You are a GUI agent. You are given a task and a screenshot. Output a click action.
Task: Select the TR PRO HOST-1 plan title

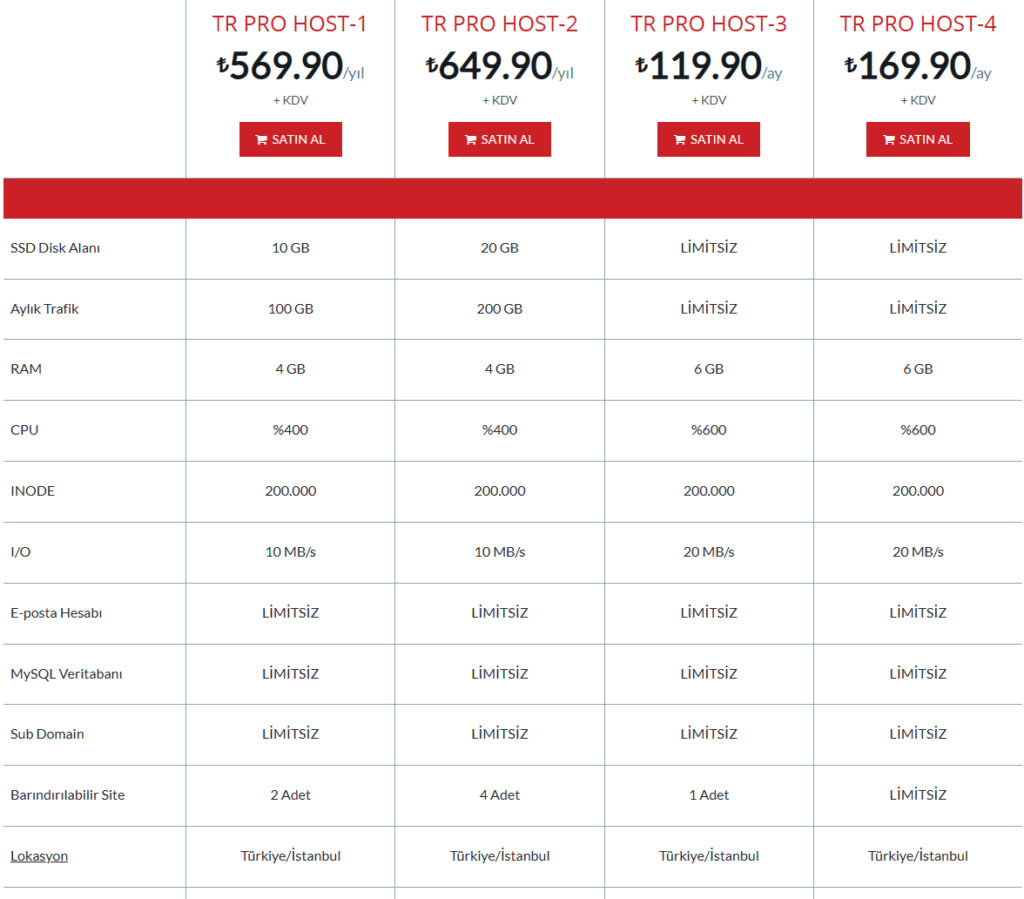pos(290,22)
